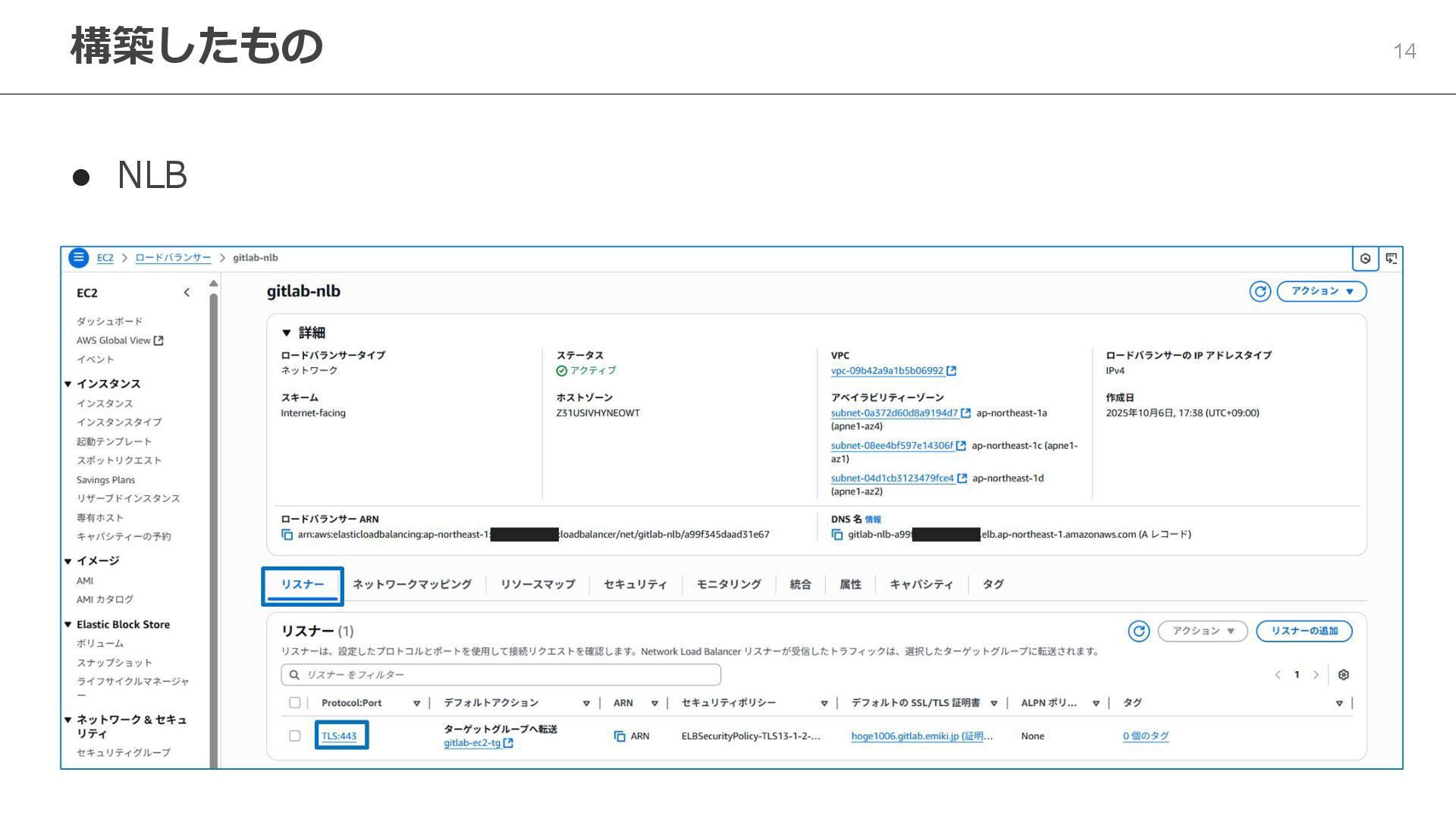Switch to the セキュリティ tab

pos(635,585)
